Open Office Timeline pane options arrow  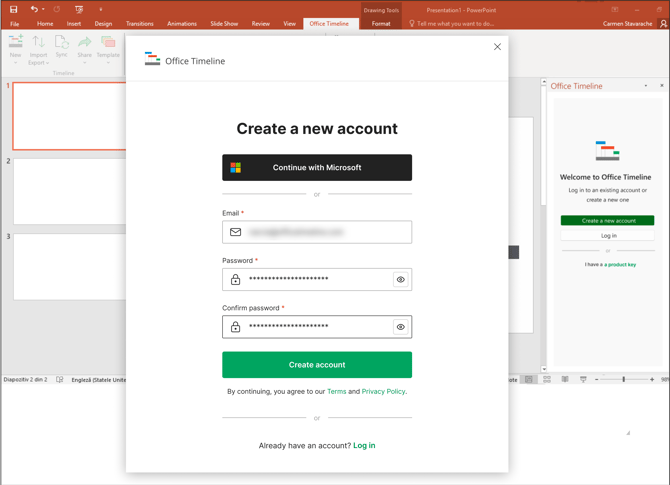pyautogui.click(x=646, y=86)
